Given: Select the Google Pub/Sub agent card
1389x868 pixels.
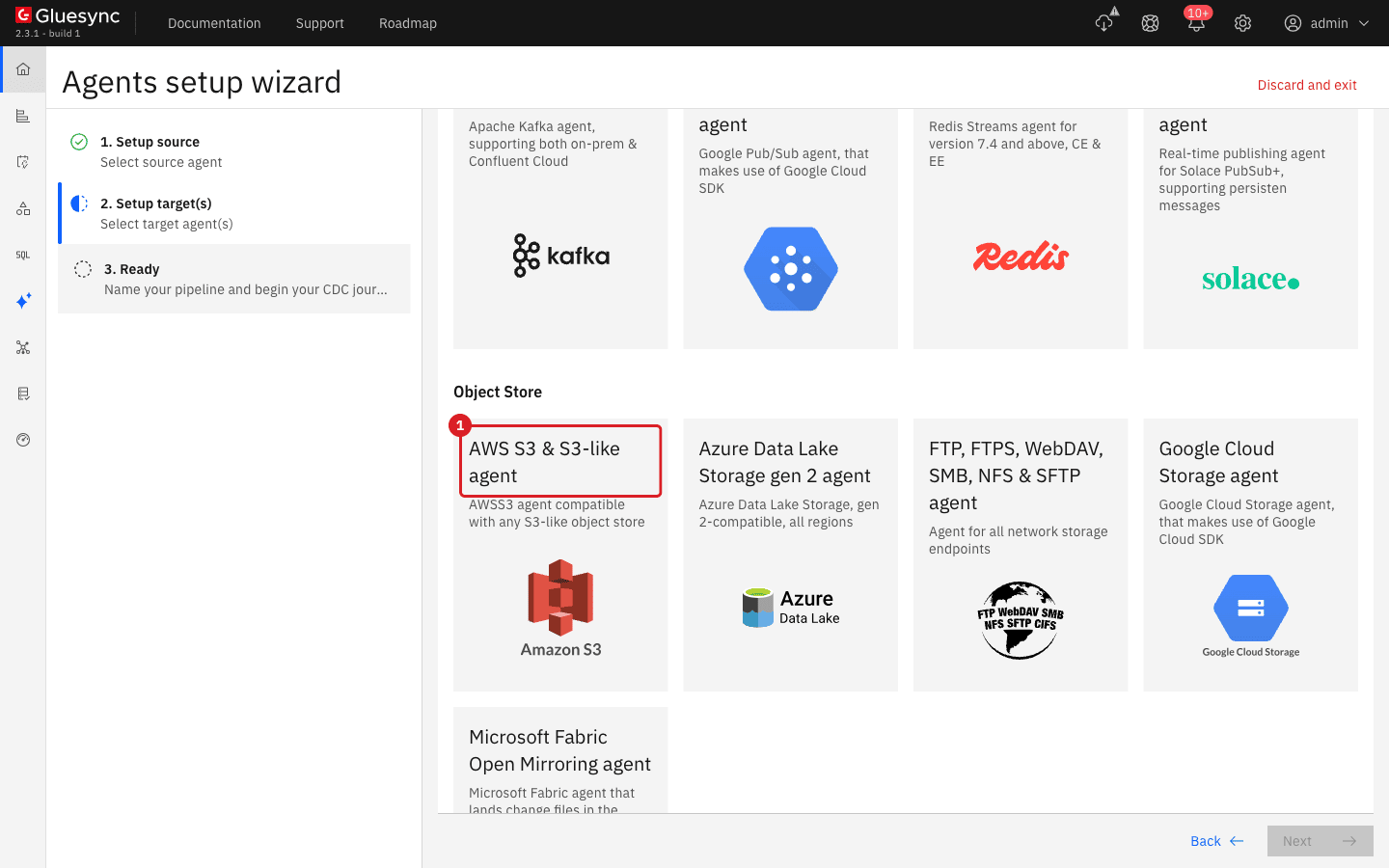Looking at the screenshot, I should [x=791, y=229].
